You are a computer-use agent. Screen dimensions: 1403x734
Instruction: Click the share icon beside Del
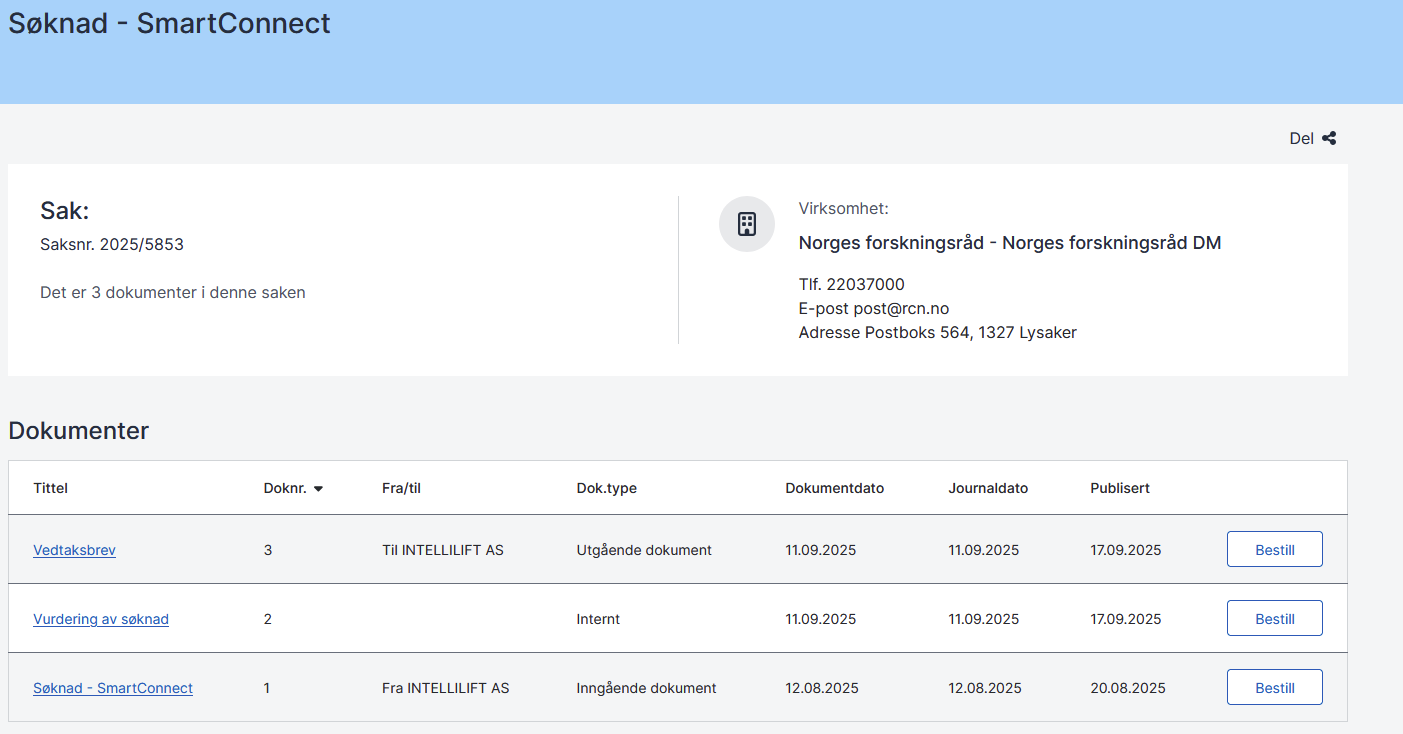(x=1329, y=139)
